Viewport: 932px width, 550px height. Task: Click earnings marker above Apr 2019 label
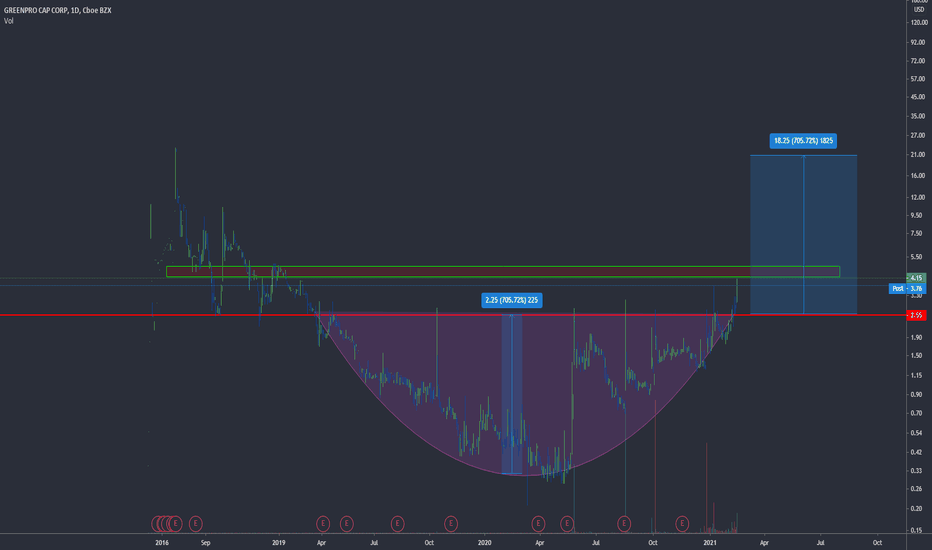point(323,524)
